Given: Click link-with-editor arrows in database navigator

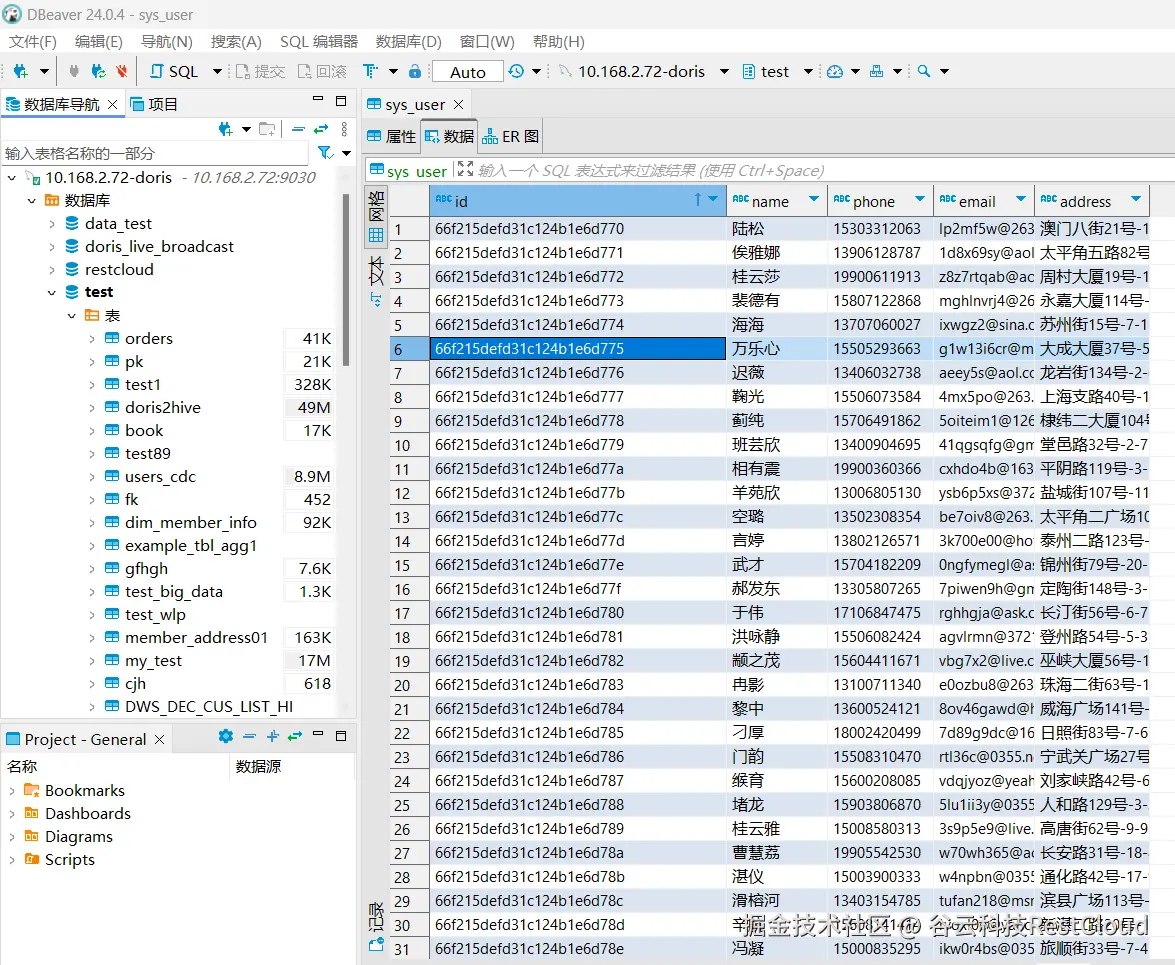Looking at the screenshot, I should [x=320, y=129].
